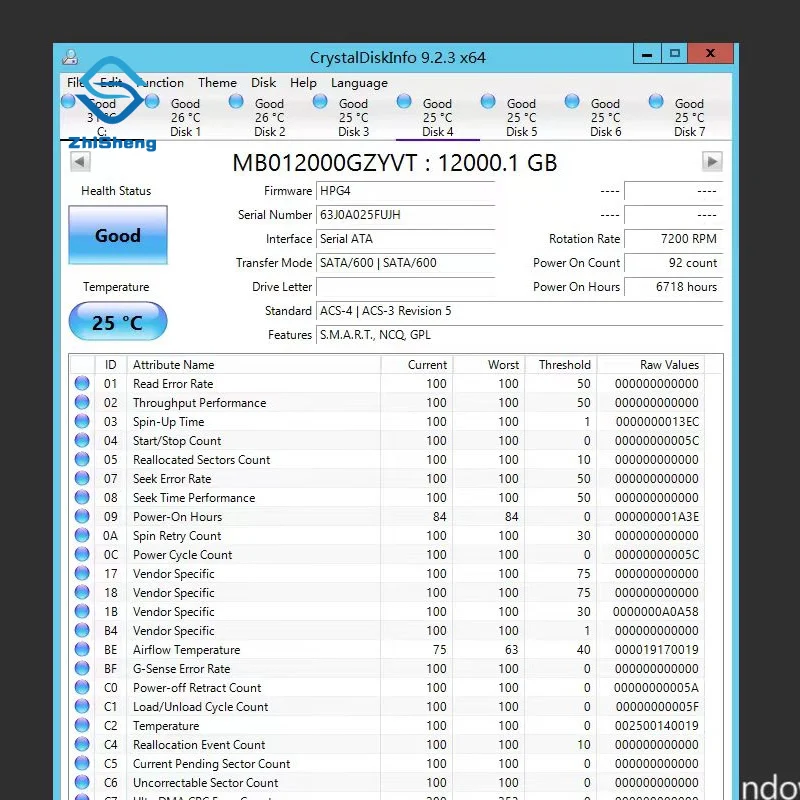Click raw value 0000000A0A58 in row 1B
800x800 pixels.
(x=656, y=612)
